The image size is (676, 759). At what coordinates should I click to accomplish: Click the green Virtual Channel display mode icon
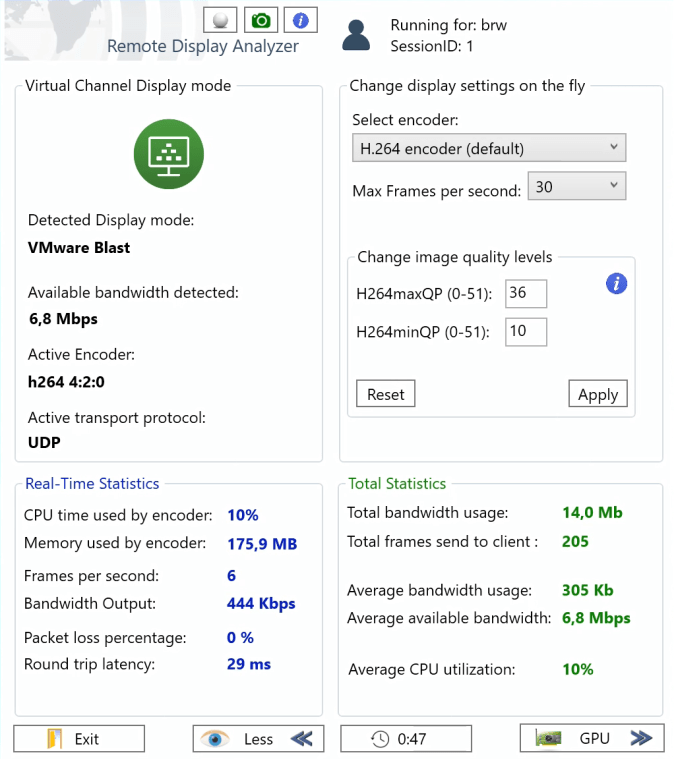[169, 153]
